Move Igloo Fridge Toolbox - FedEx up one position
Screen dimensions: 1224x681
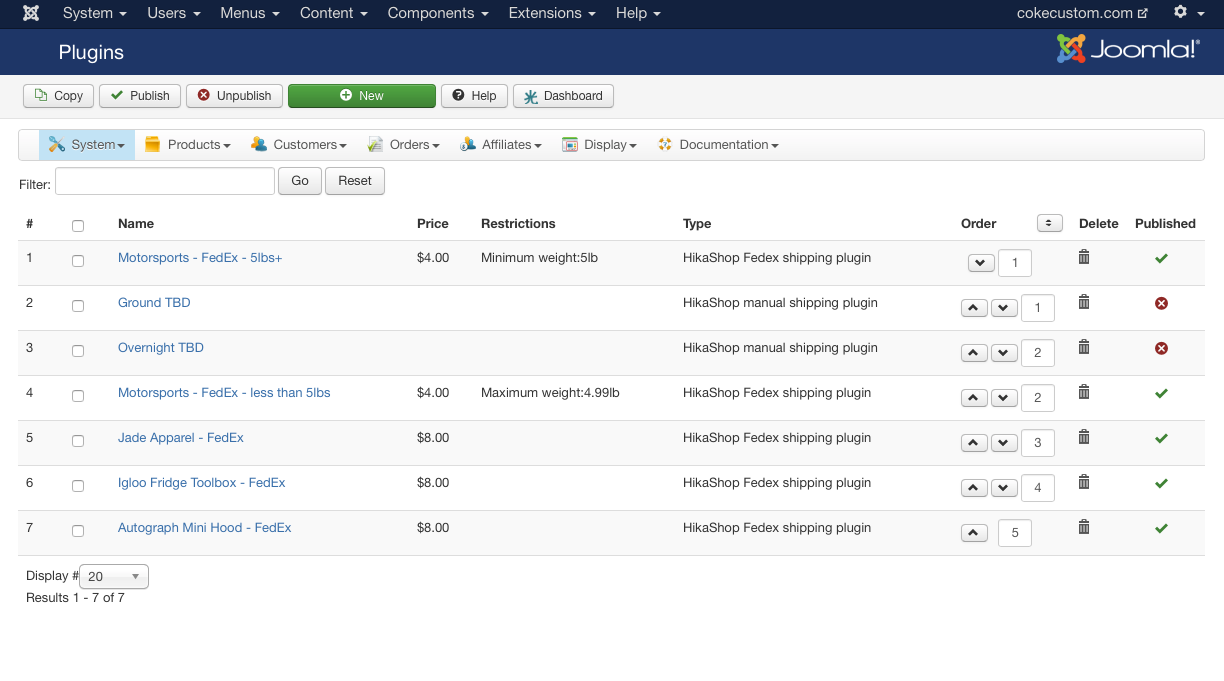click(x=974, y=488)
